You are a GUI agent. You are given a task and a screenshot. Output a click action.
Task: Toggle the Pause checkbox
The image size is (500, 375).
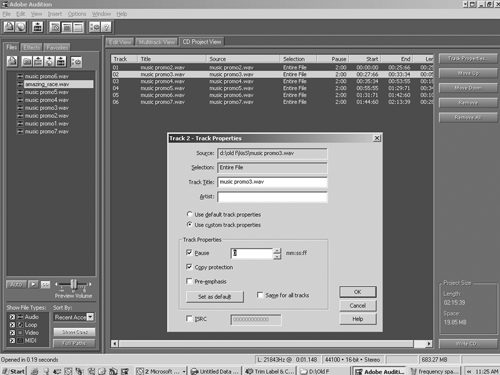[189, 252]
